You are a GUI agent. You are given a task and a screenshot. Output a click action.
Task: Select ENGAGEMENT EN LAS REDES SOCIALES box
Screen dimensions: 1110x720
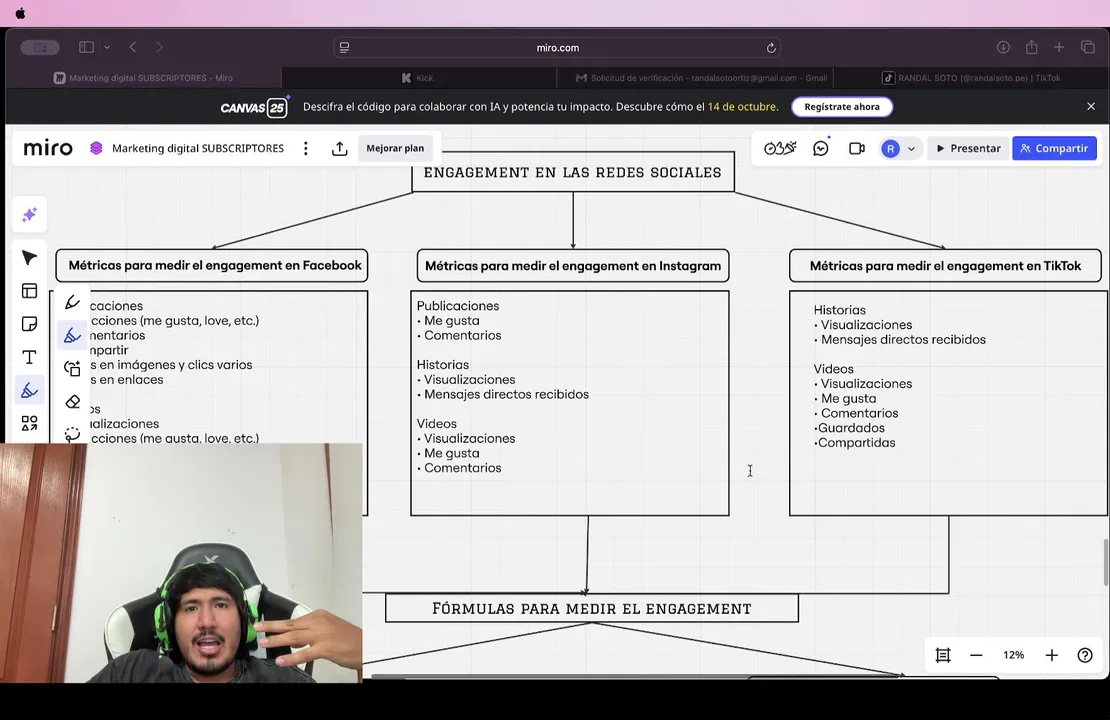coord(573,172)
